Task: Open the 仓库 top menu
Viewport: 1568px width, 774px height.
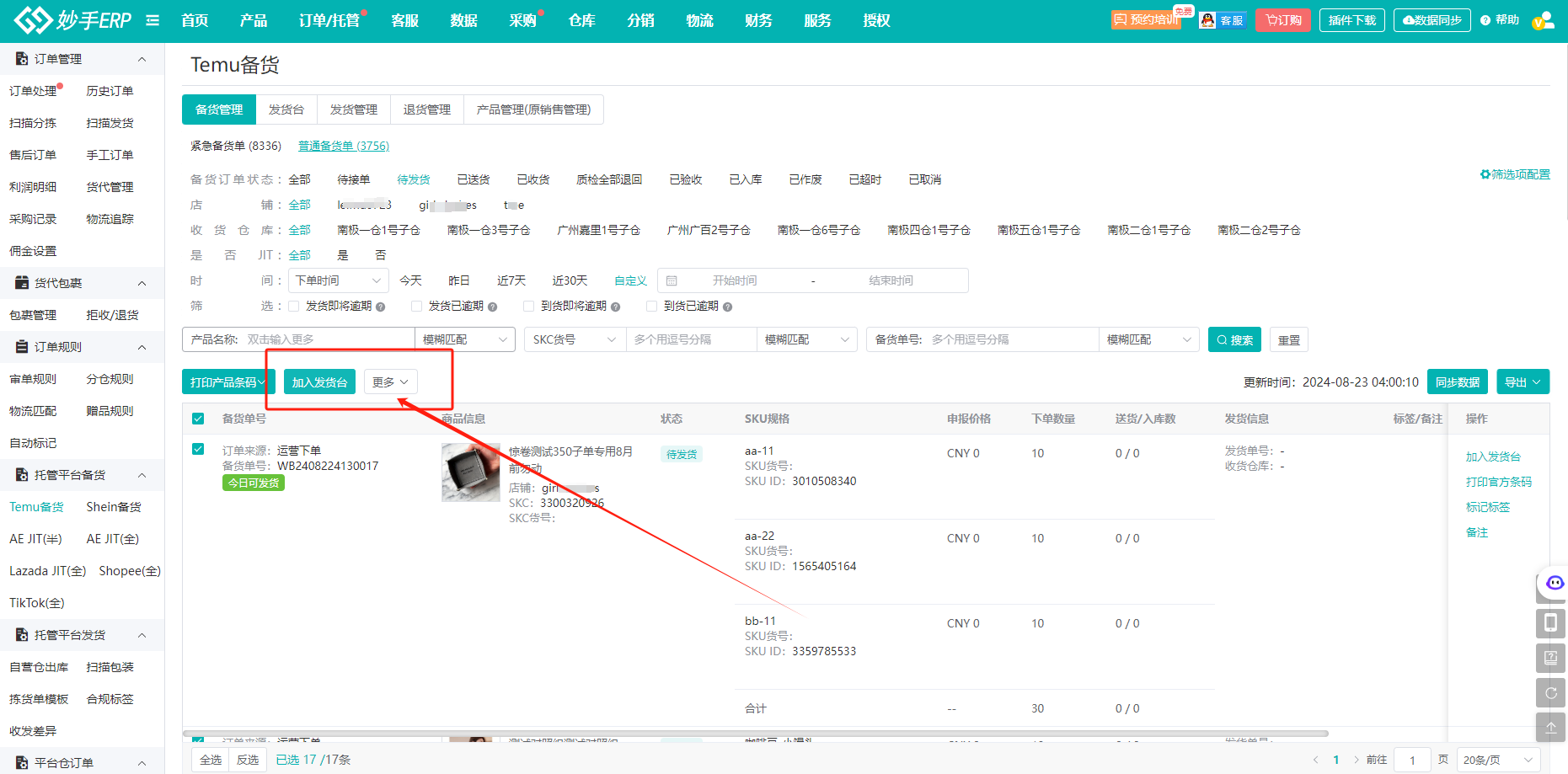Action: point(581,20)
